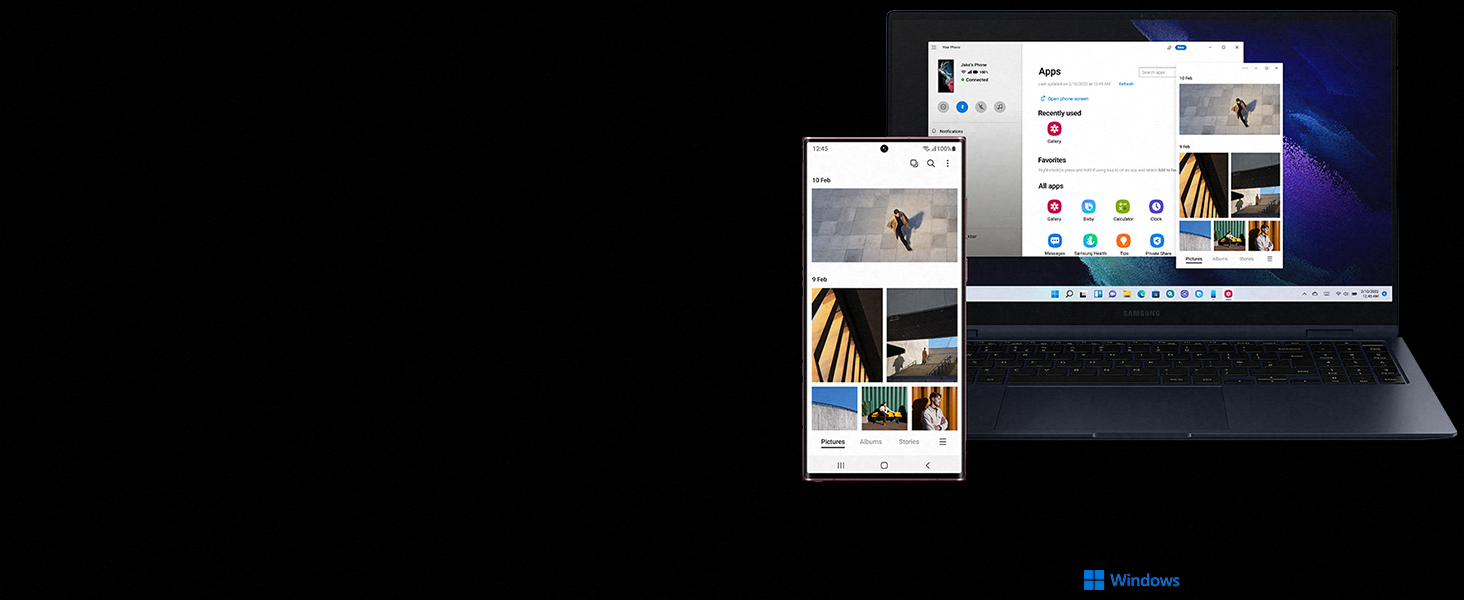Launch the Calculator app icon
This screenshot has height=600, width=1464.
click(1123, 206)
